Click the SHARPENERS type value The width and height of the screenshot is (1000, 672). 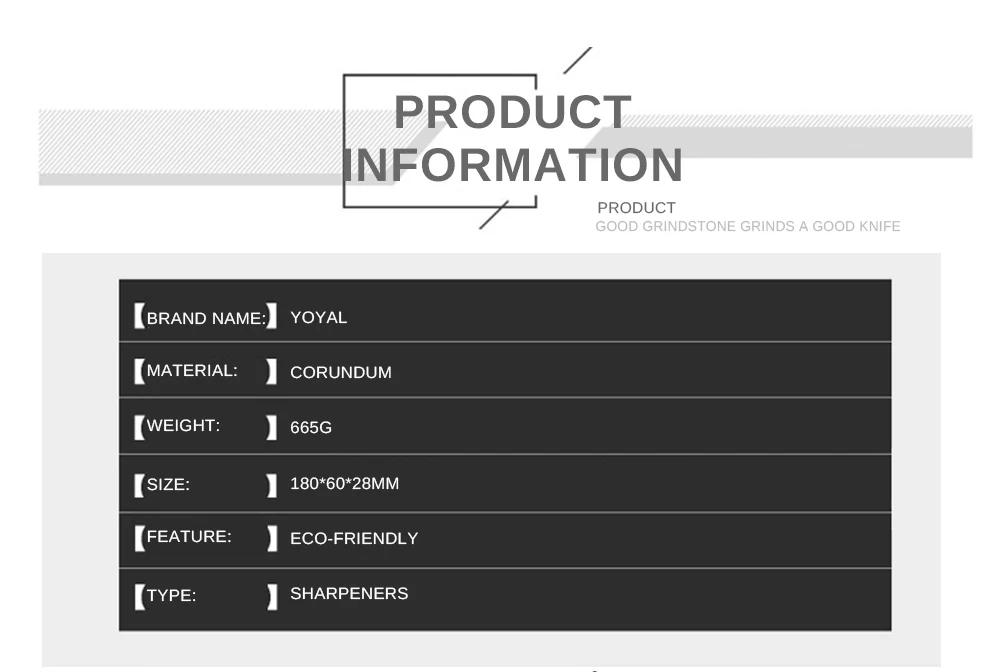[x=349, y=593]
